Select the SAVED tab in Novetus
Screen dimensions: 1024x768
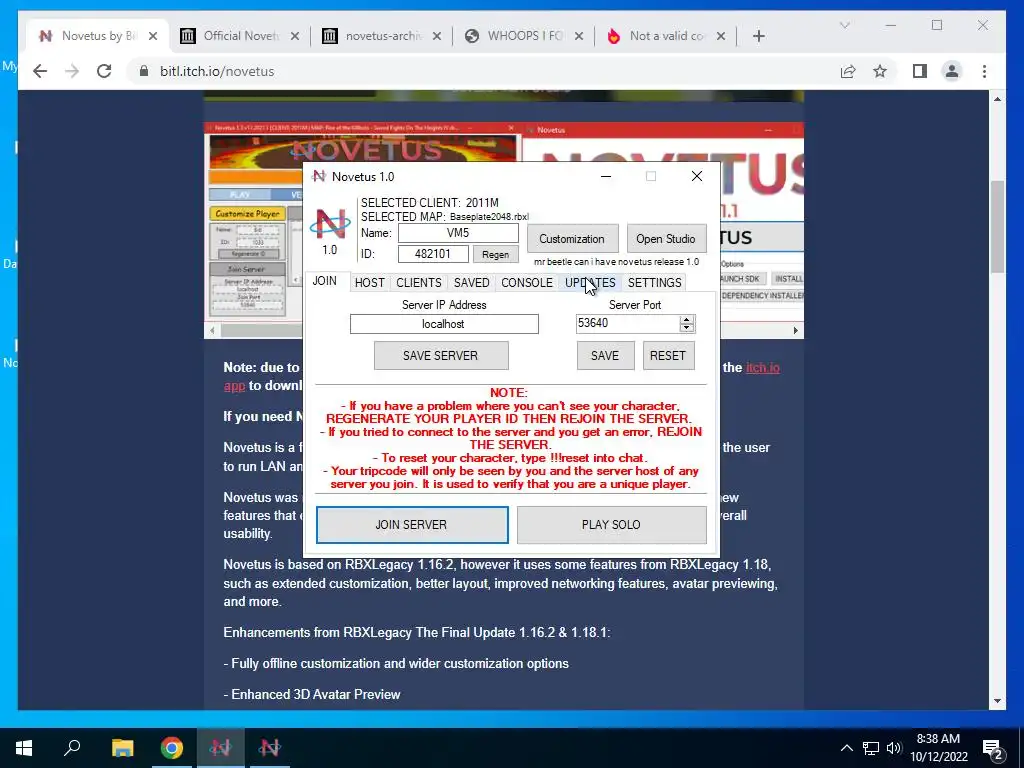click(x=472, y=283)
